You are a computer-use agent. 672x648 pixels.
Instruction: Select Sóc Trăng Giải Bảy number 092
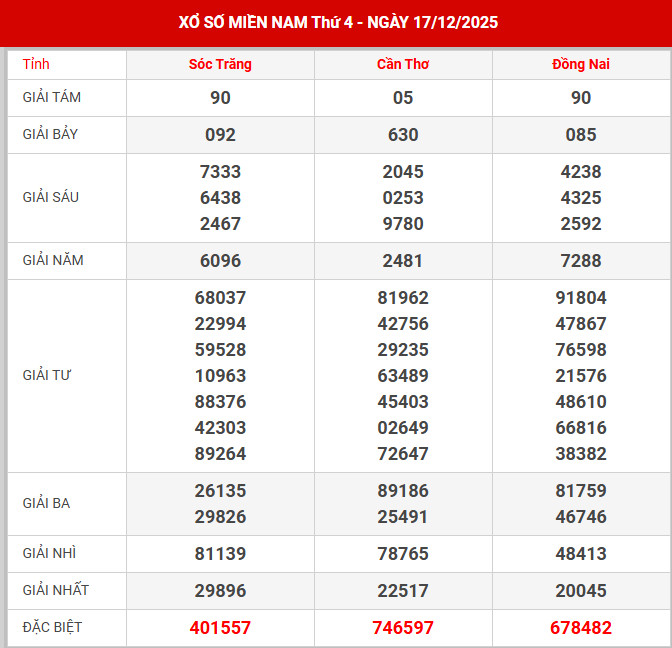pyautogui.click(x=220, y=135)
